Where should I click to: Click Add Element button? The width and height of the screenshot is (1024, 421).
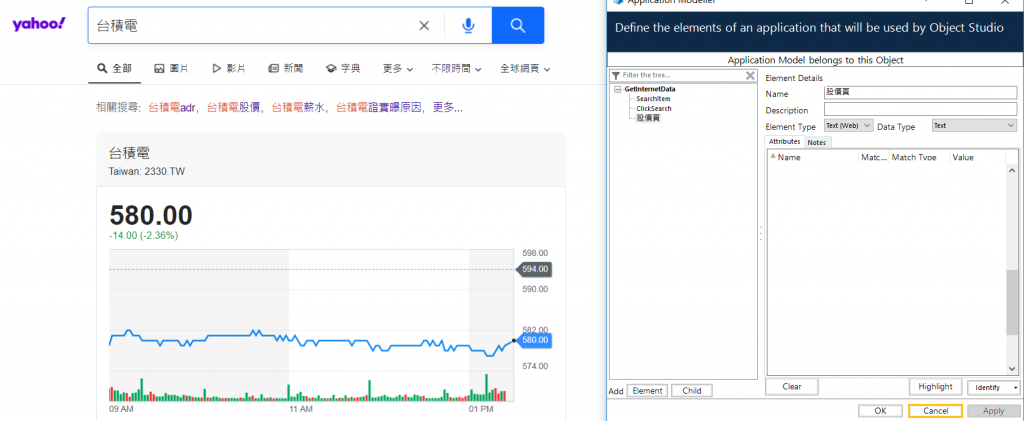tap(647, 390)
